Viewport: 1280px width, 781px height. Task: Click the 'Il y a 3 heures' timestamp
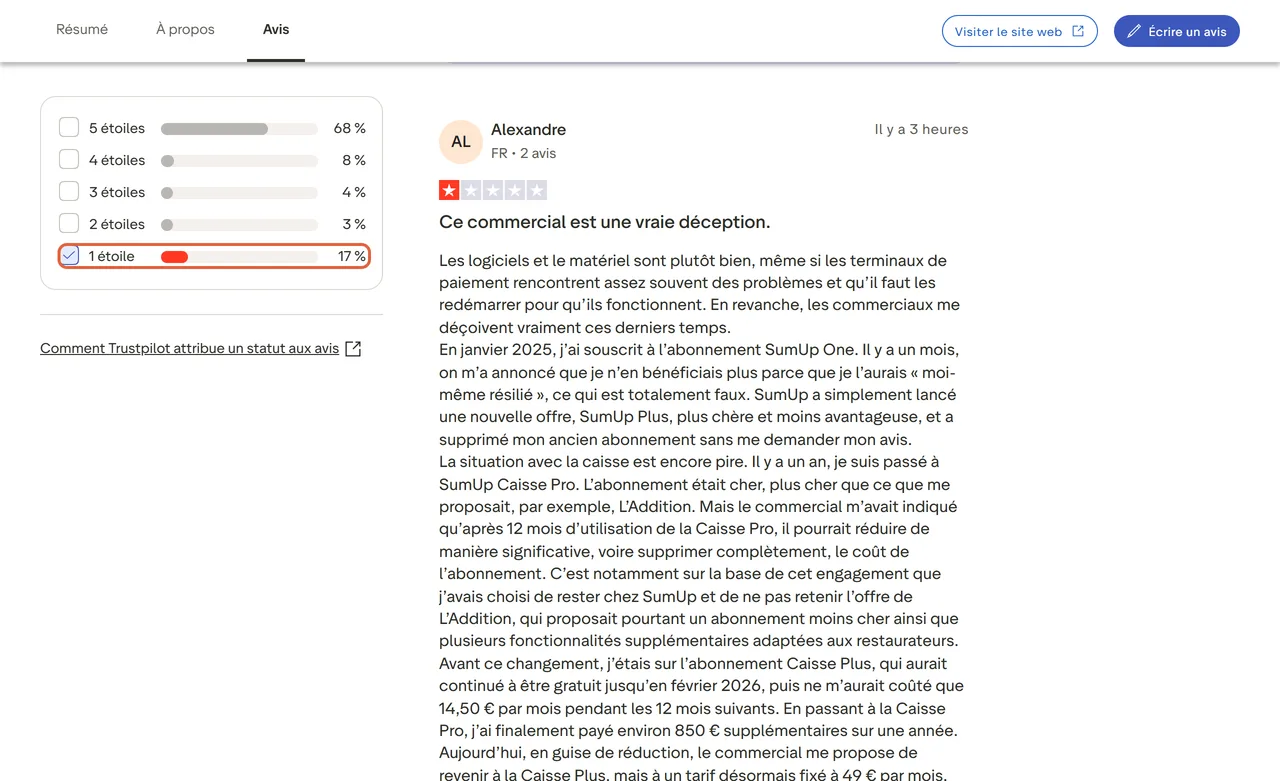pyautogui.click(x=921, y=129)
